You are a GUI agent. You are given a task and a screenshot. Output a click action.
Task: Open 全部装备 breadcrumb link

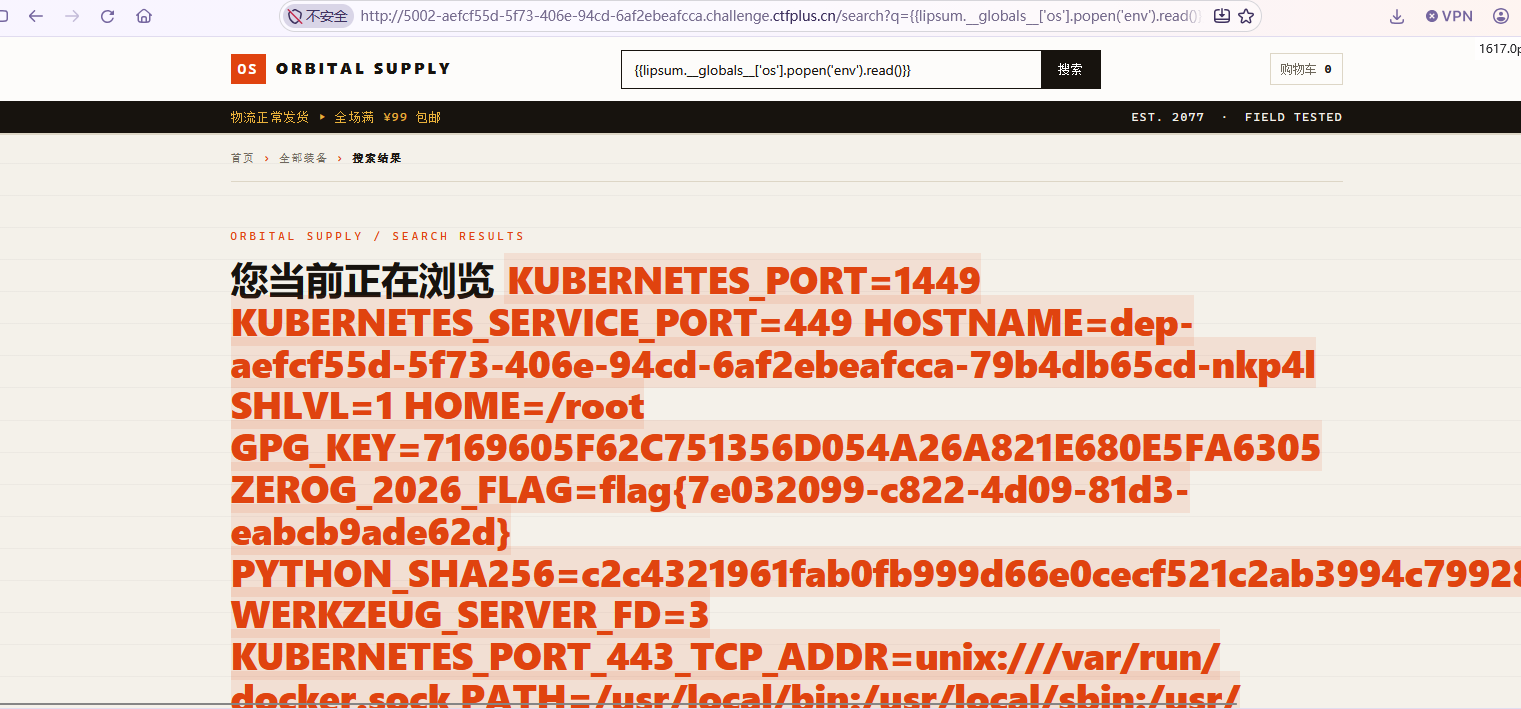pyautogui.click(x=303, y=158)
